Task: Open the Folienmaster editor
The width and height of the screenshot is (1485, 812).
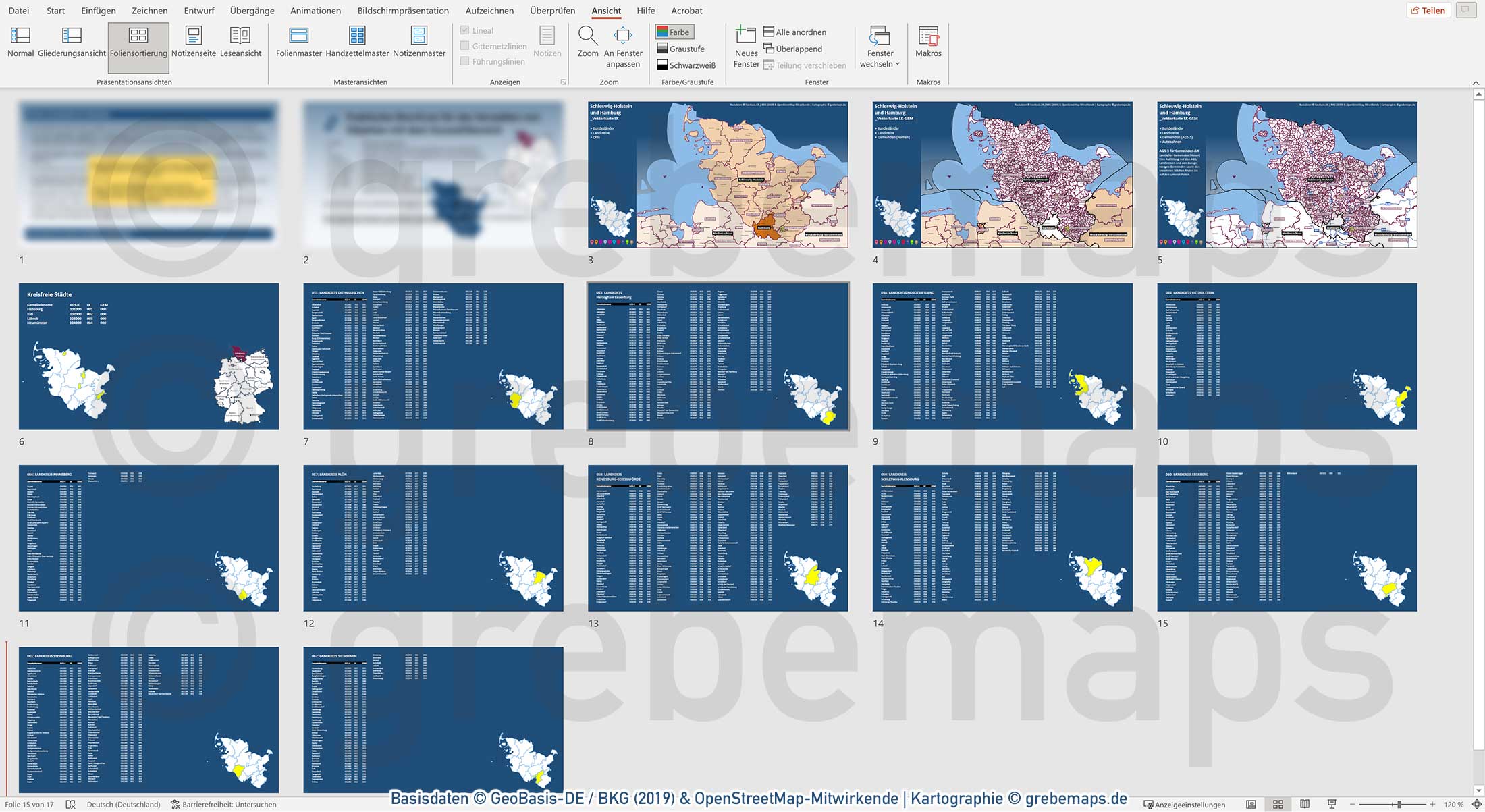Action: click(298, 44)
